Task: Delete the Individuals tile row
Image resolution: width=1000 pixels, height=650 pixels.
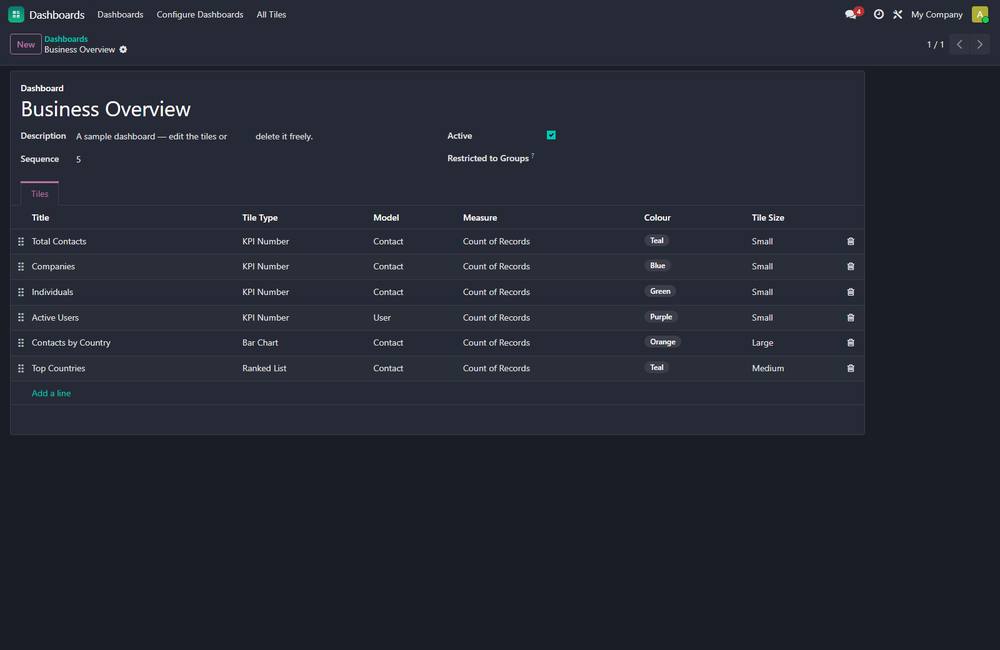Action: pos(850,292)
